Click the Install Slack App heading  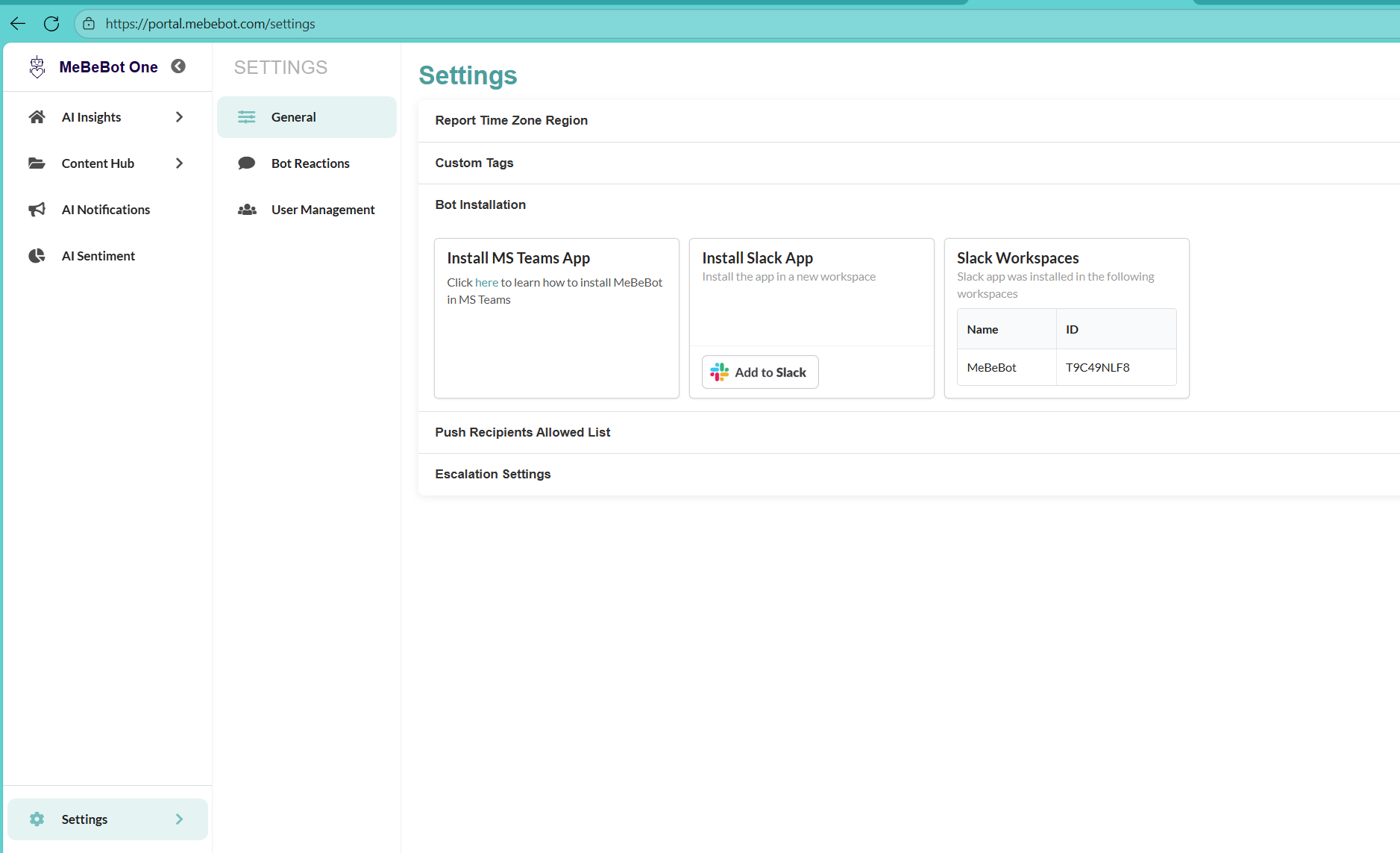(x=757, y=258)
